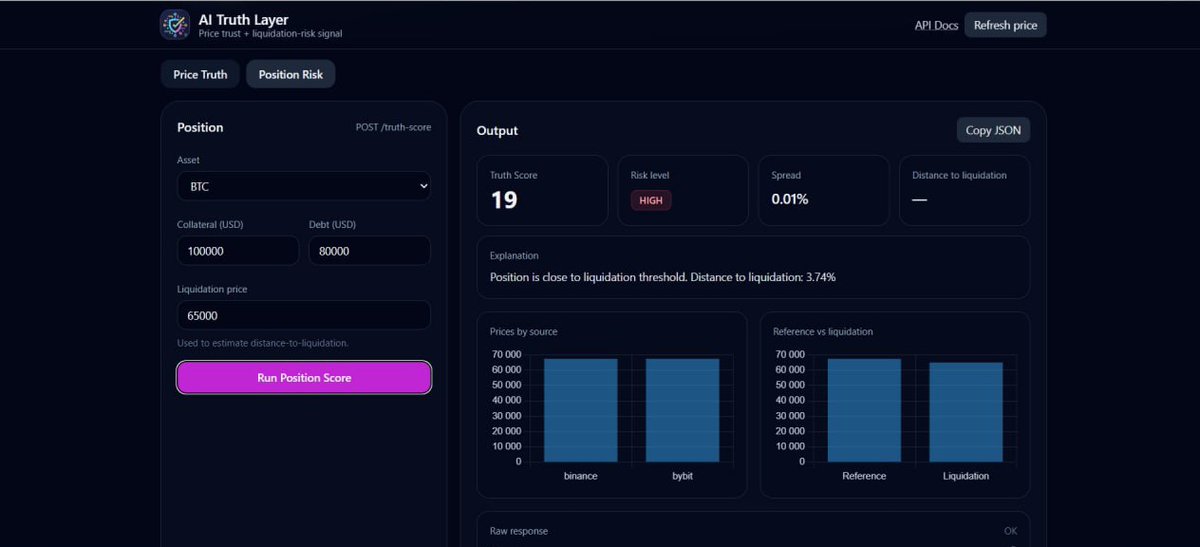
Task: Click the Reference bar in the chart
Action: point(864,410)
